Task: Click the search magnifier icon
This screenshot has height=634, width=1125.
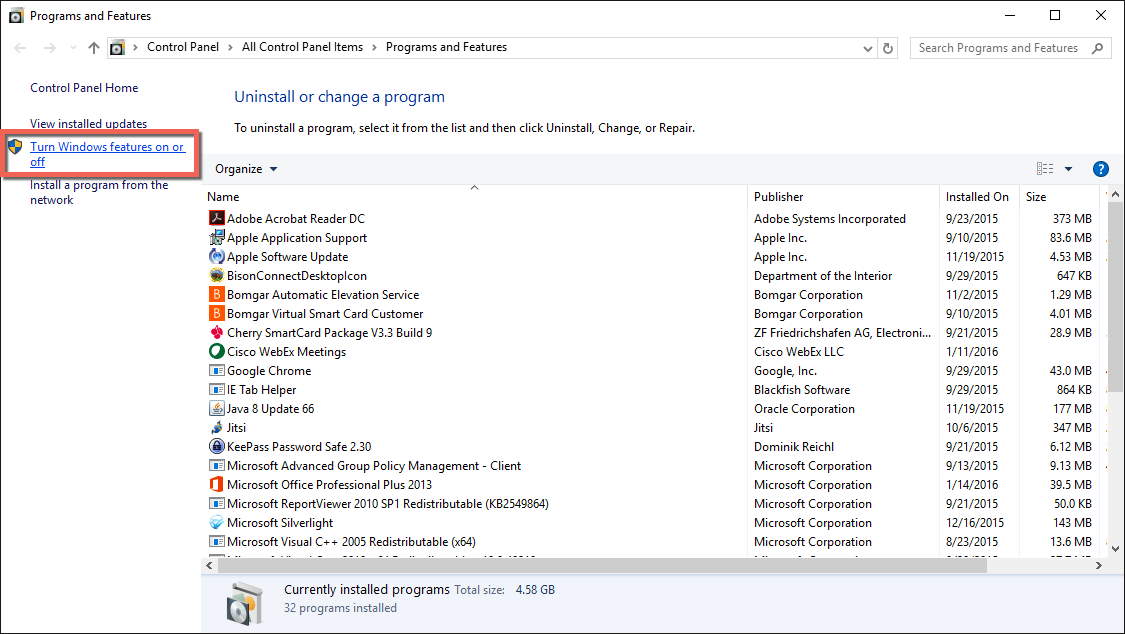Action: point(1097,48)
